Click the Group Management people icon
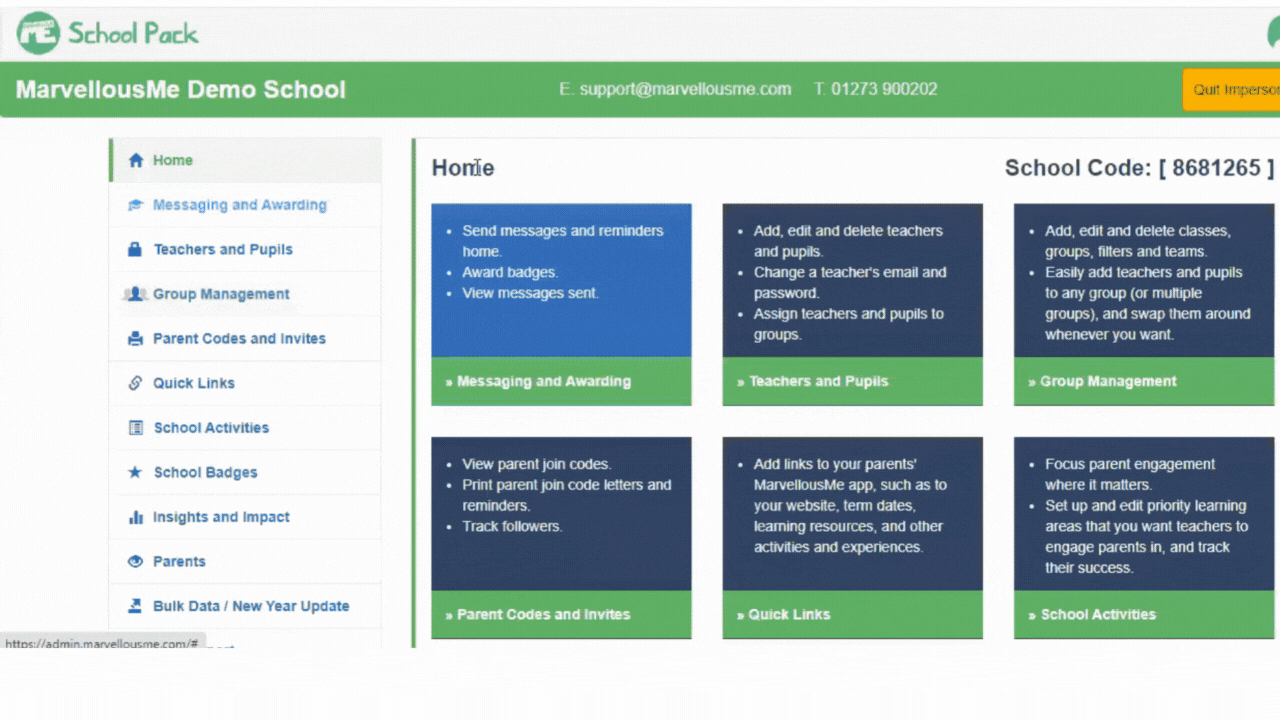 (x=135, y=294)
